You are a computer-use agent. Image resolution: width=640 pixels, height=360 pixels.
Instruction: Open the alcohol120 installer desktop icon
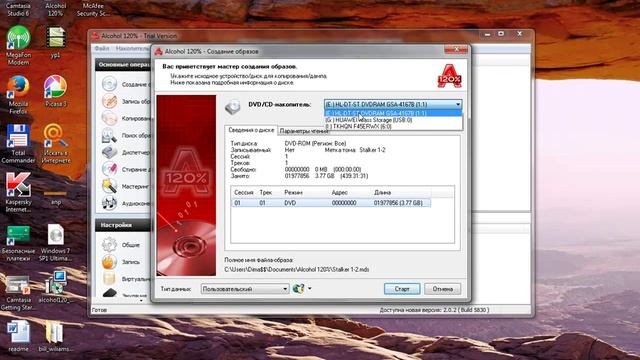click(55, 288)
